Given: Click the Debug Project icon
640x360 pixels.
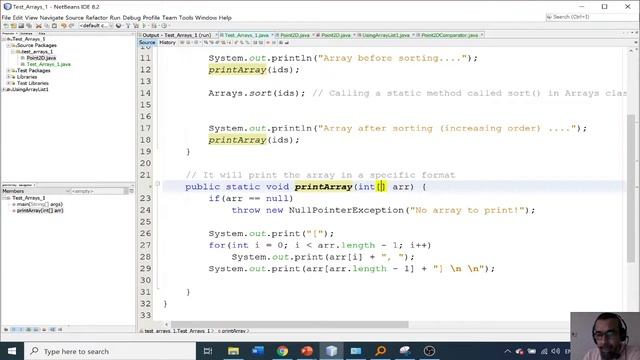Looking at the screenshot, I should point(154,26).
